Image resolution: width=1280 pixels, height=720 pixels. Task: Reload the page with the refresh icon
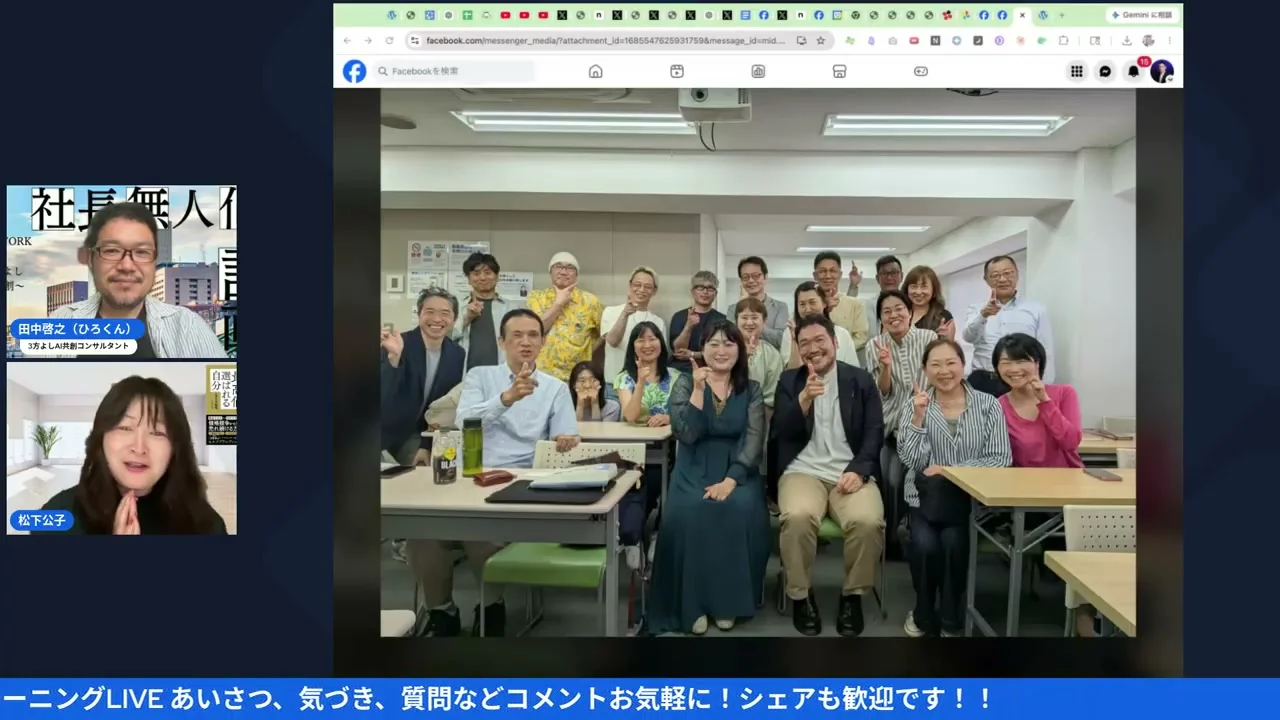pyautogui.click(x=389, y=41)
